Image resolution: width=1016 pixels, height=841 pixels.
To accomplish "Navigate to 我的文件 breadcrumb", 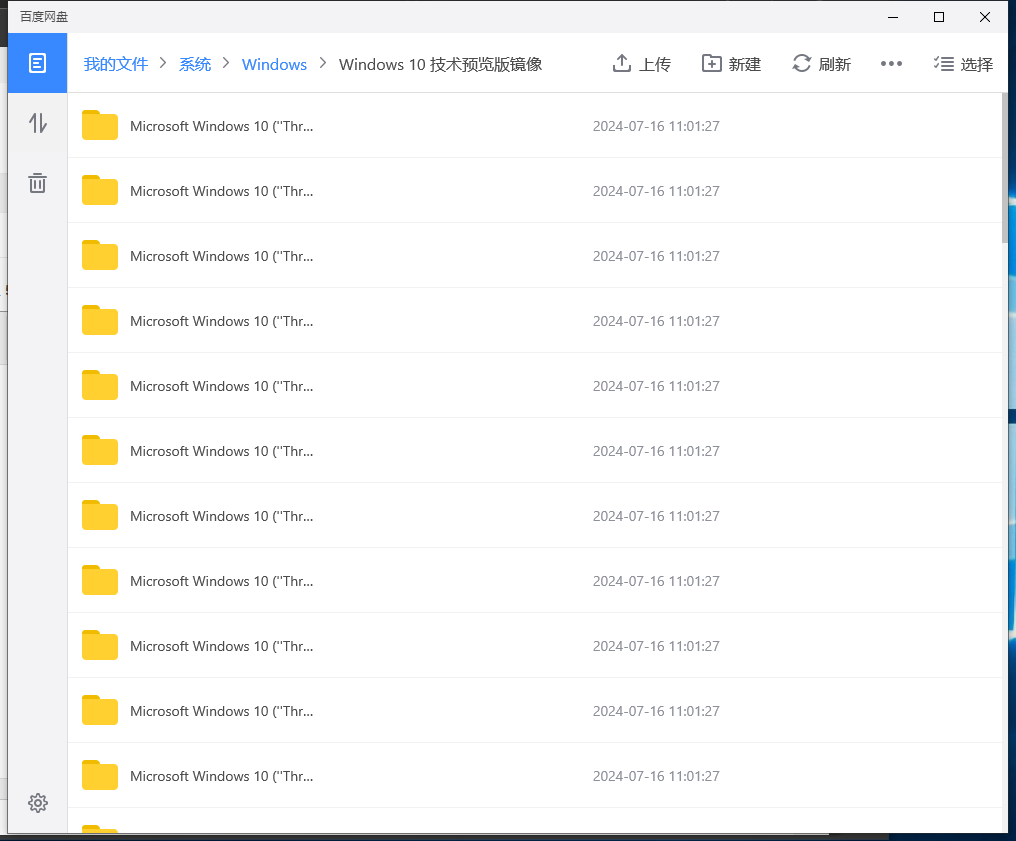I will pos(115,64).
